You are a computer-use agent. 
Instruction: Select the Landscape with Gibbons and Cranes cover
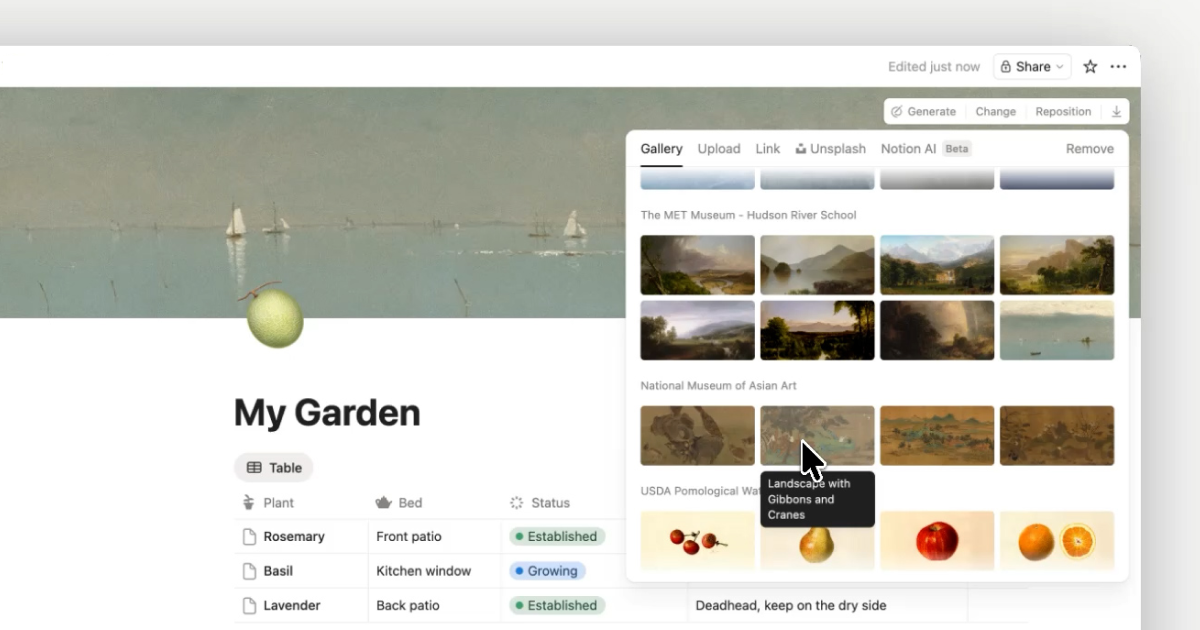pos(817,435)
